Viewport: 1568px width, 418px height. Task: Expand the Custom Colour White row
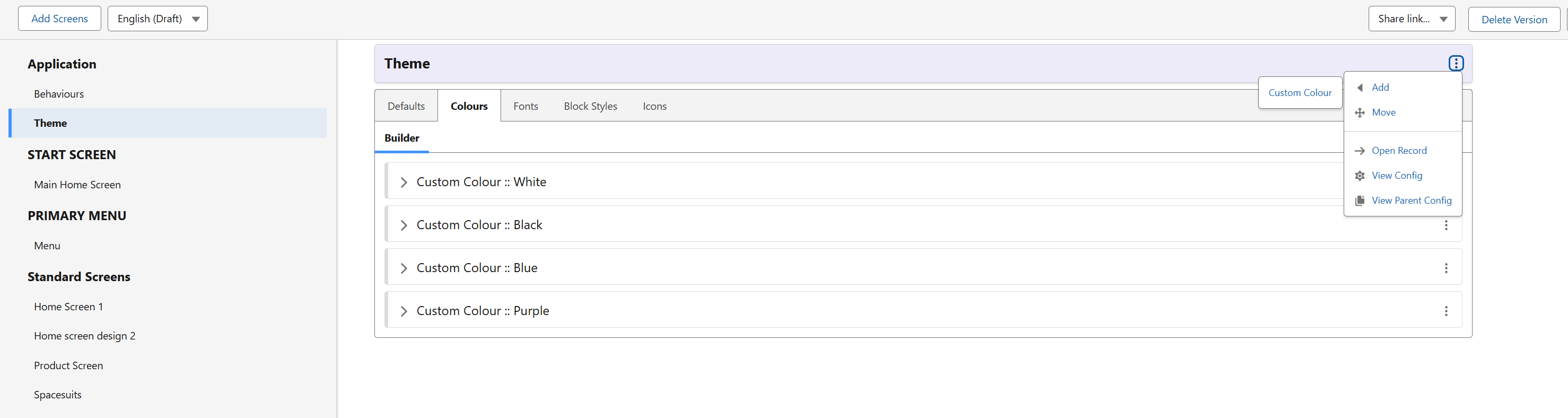[404, 182]
